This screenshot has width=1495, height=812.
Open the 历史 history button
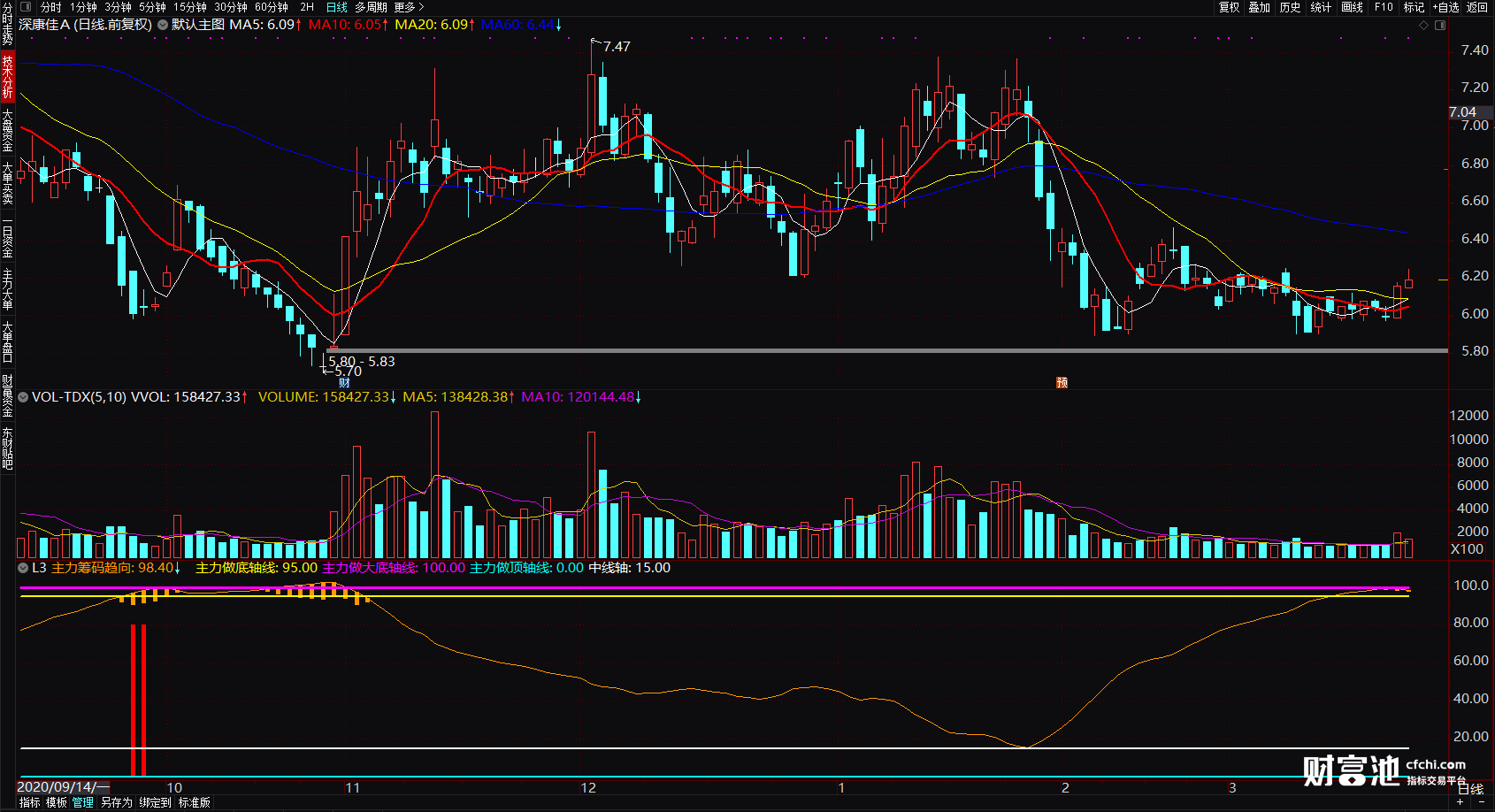coord(1290,7)
